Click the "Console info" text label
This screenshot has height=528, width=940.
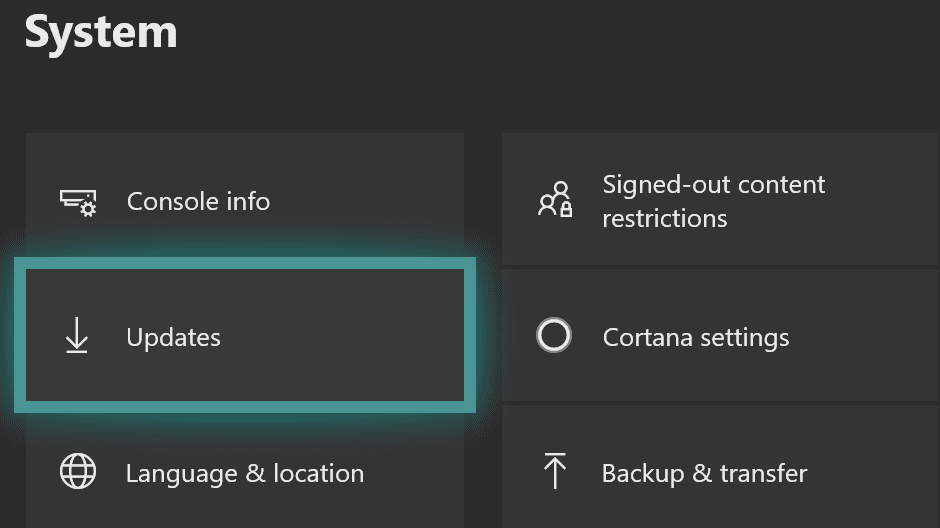(198, 201)
